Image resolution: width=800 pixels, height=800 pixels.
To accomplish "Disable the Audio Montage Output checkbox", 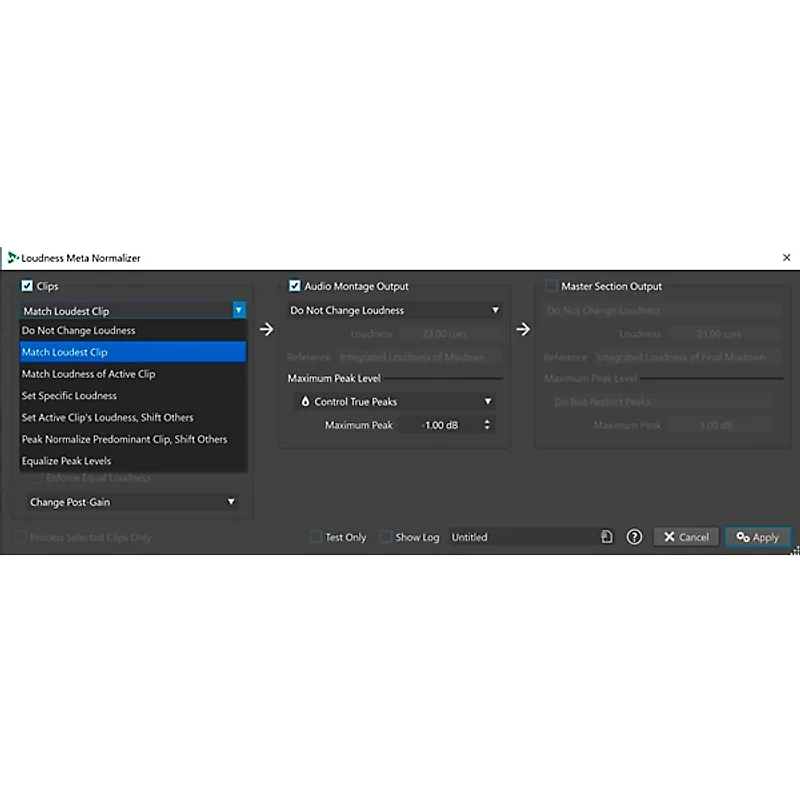I will point(295,286).
